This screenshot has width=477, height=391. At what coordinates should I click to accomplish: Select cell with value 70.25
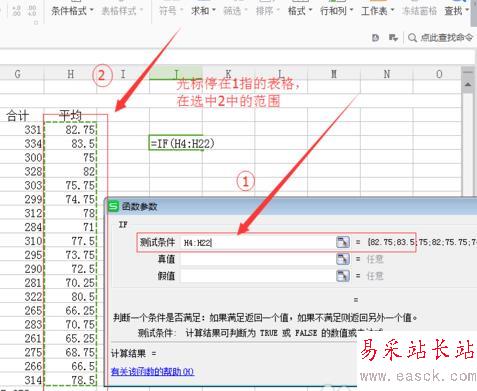(70, 283)
